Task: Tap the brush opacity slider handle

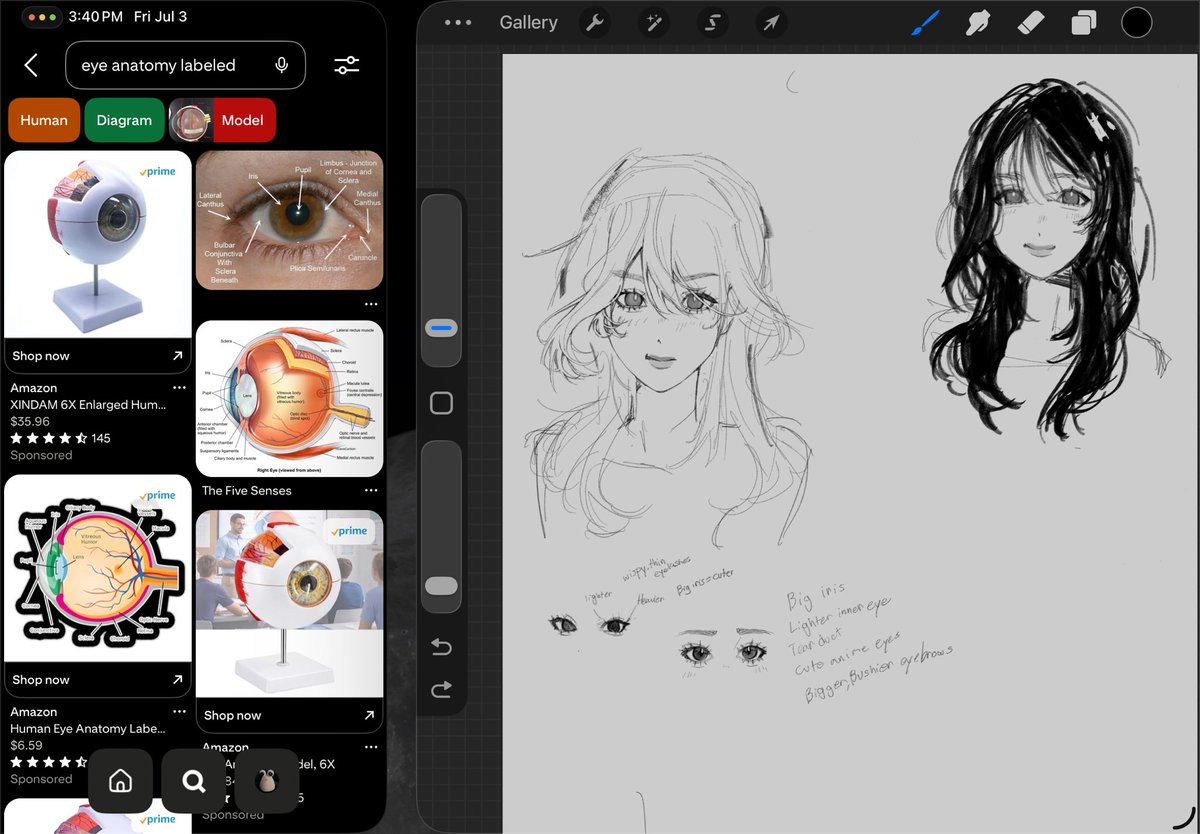Action: pos(441,586)
